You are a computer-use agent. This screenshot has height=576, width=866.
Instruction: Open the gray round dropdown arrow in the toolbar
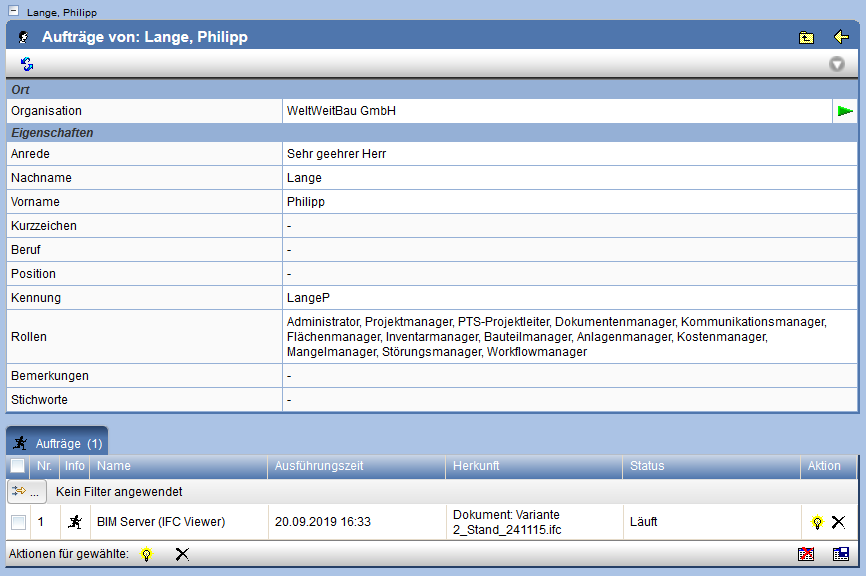tap(837, 64)
